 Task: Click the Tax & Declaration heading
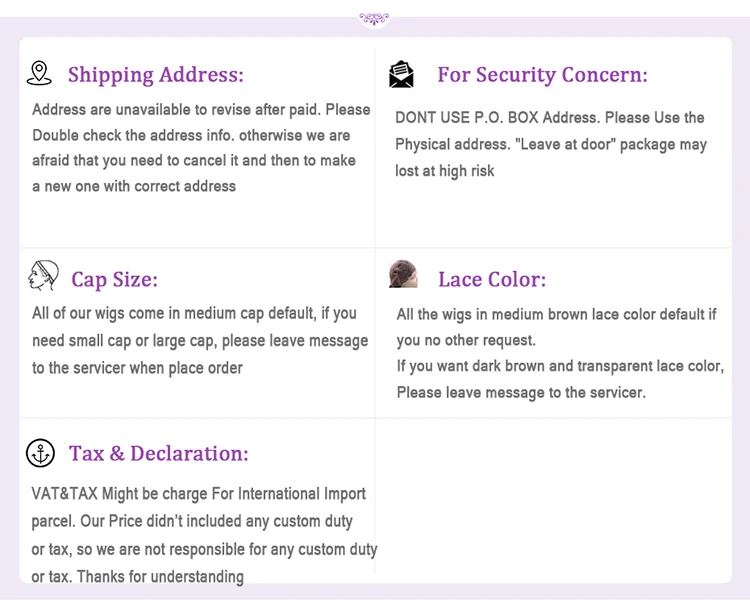click(159, 453)
